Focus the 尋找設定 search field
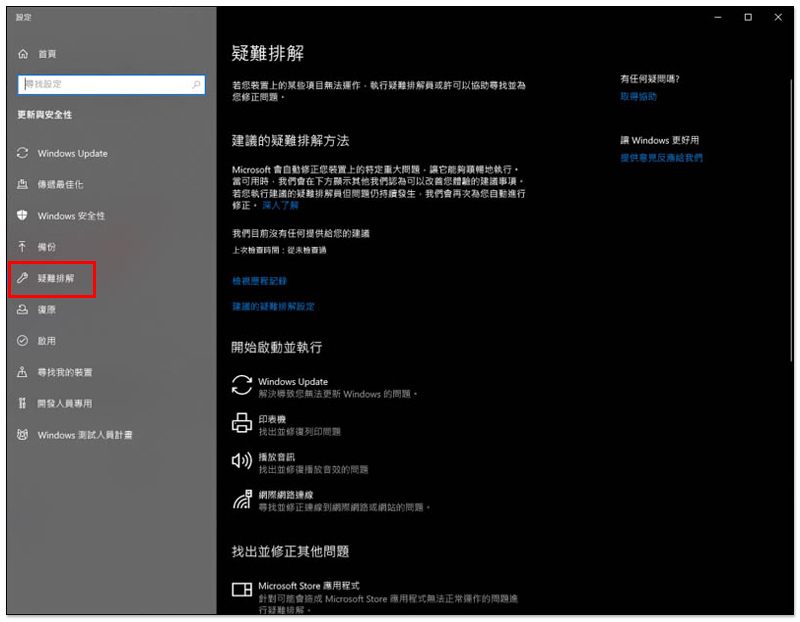This screenshot has width=800, height=622. 111,85
